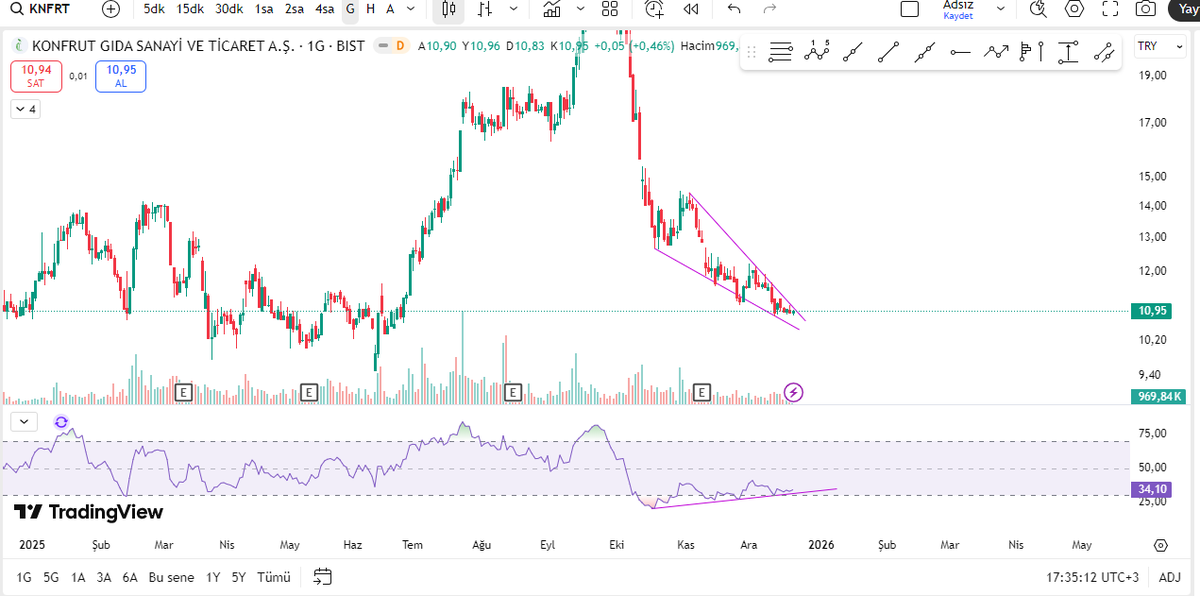The height and width of the screenshot is (596, 1200).
Task: Toggle fullscreen chart mode
Action: click(1110, 9)
